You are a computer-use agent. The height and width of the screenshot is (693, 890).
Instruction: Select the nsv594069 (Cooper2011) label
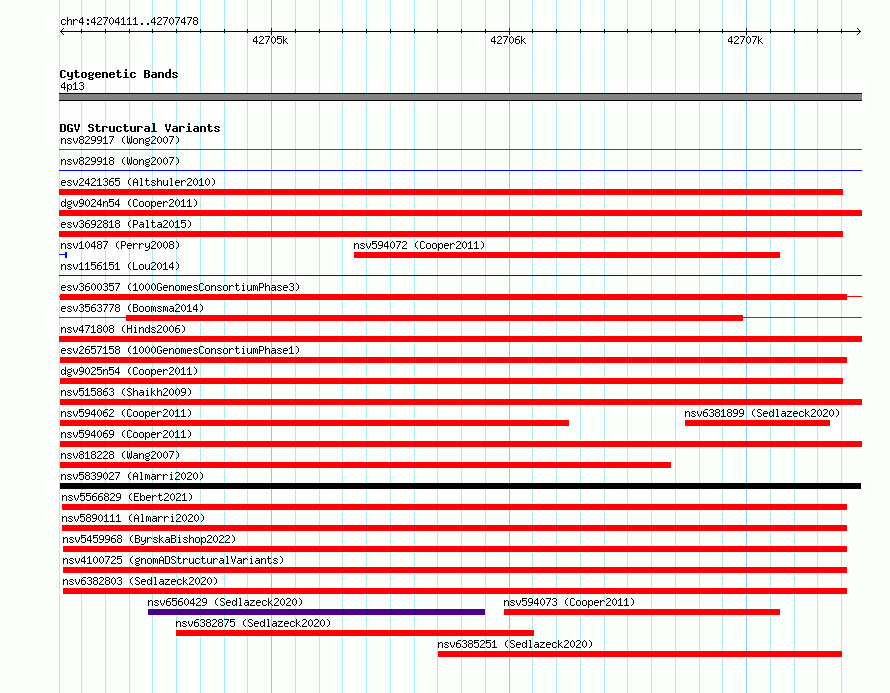126,434
